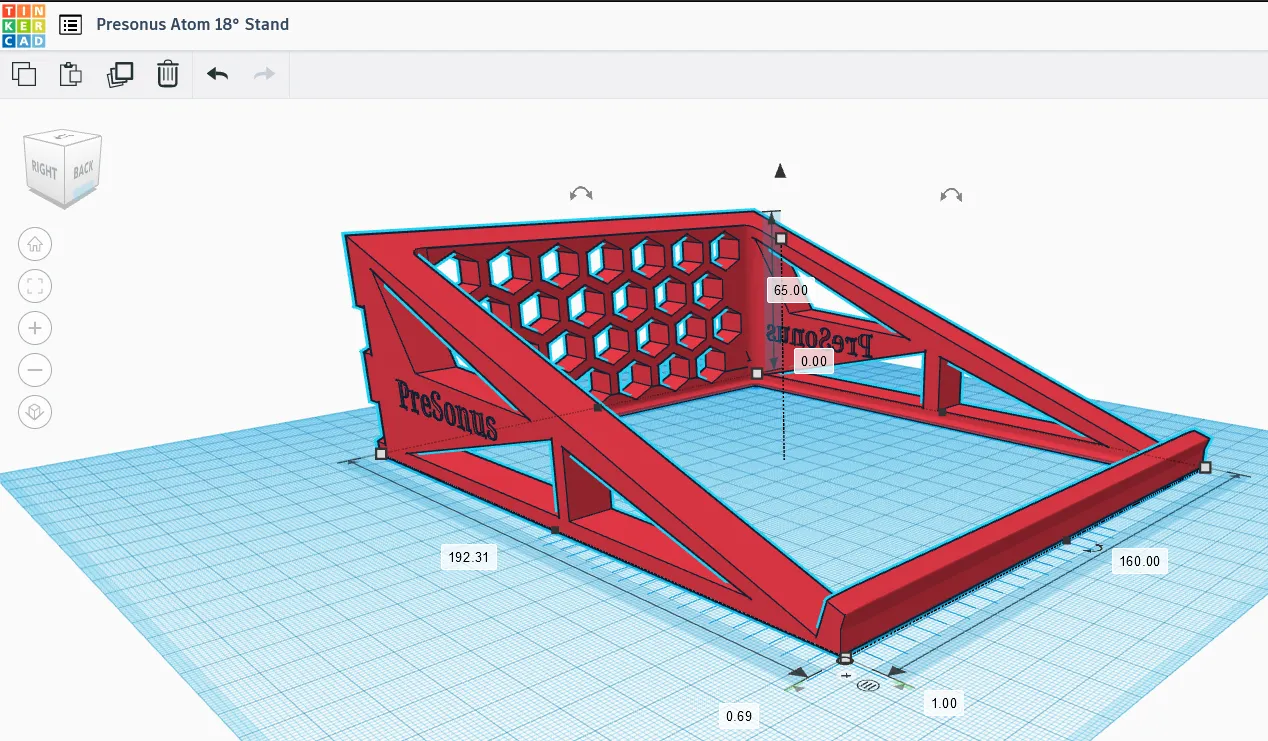Screen dimensions: 1268x741
Task: Click Fit all in view button
Action: [x=35, y=287]
